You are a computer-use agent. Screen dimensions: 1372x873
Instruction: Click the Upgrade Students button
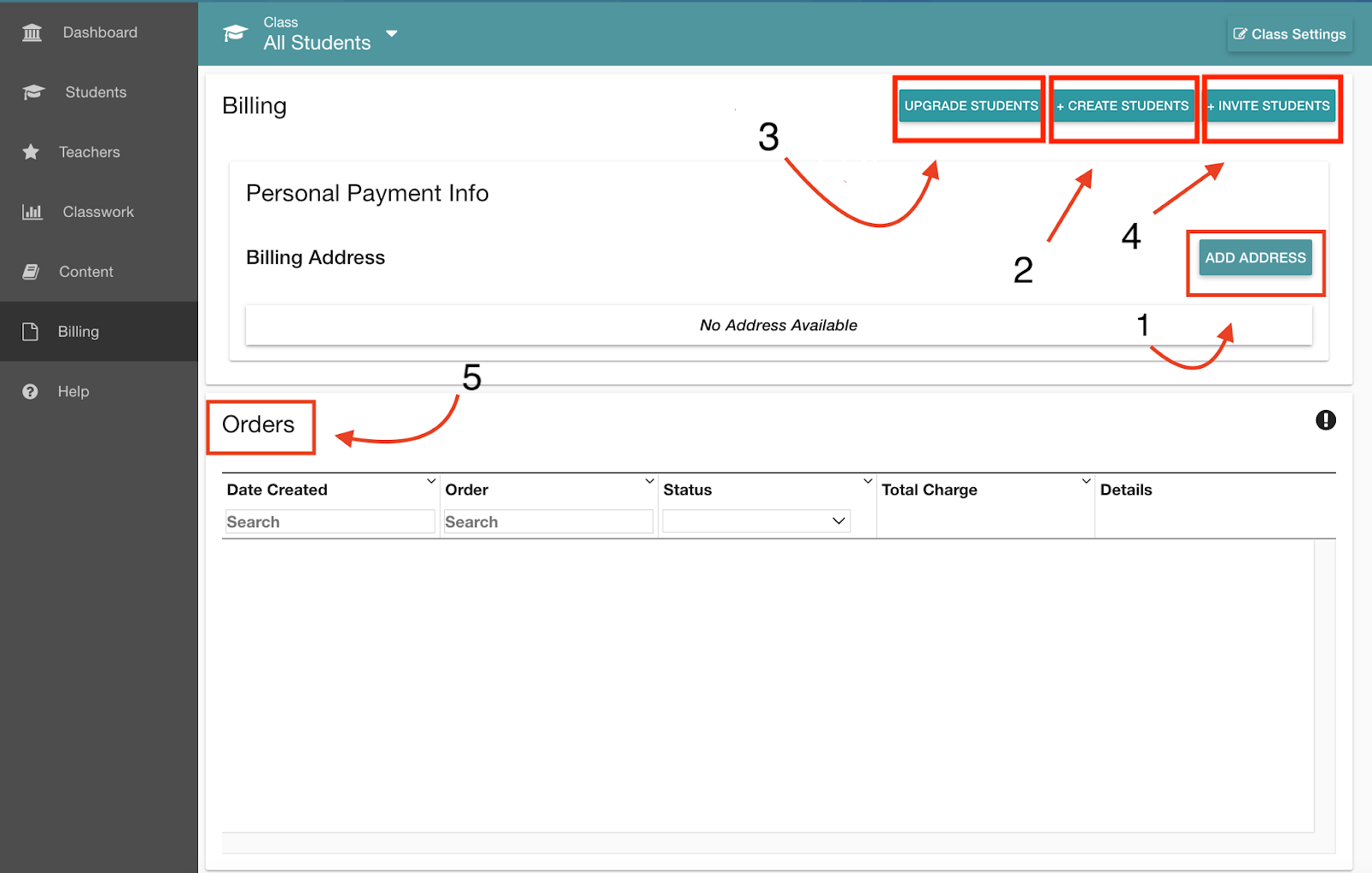click(971, 105)
